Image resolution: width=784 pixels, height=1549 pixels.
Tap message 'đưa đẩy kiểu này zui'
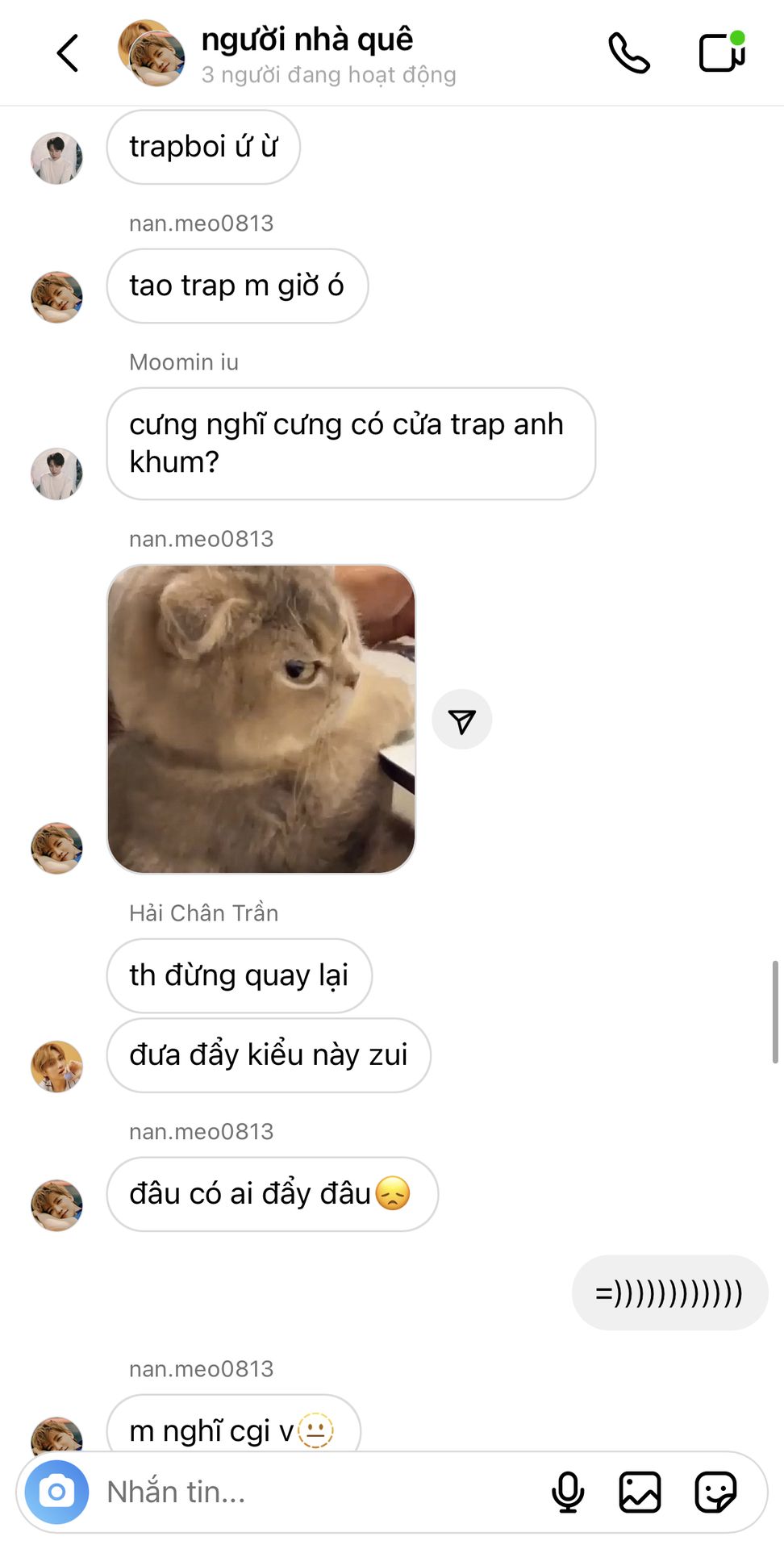pos(269,1055)
